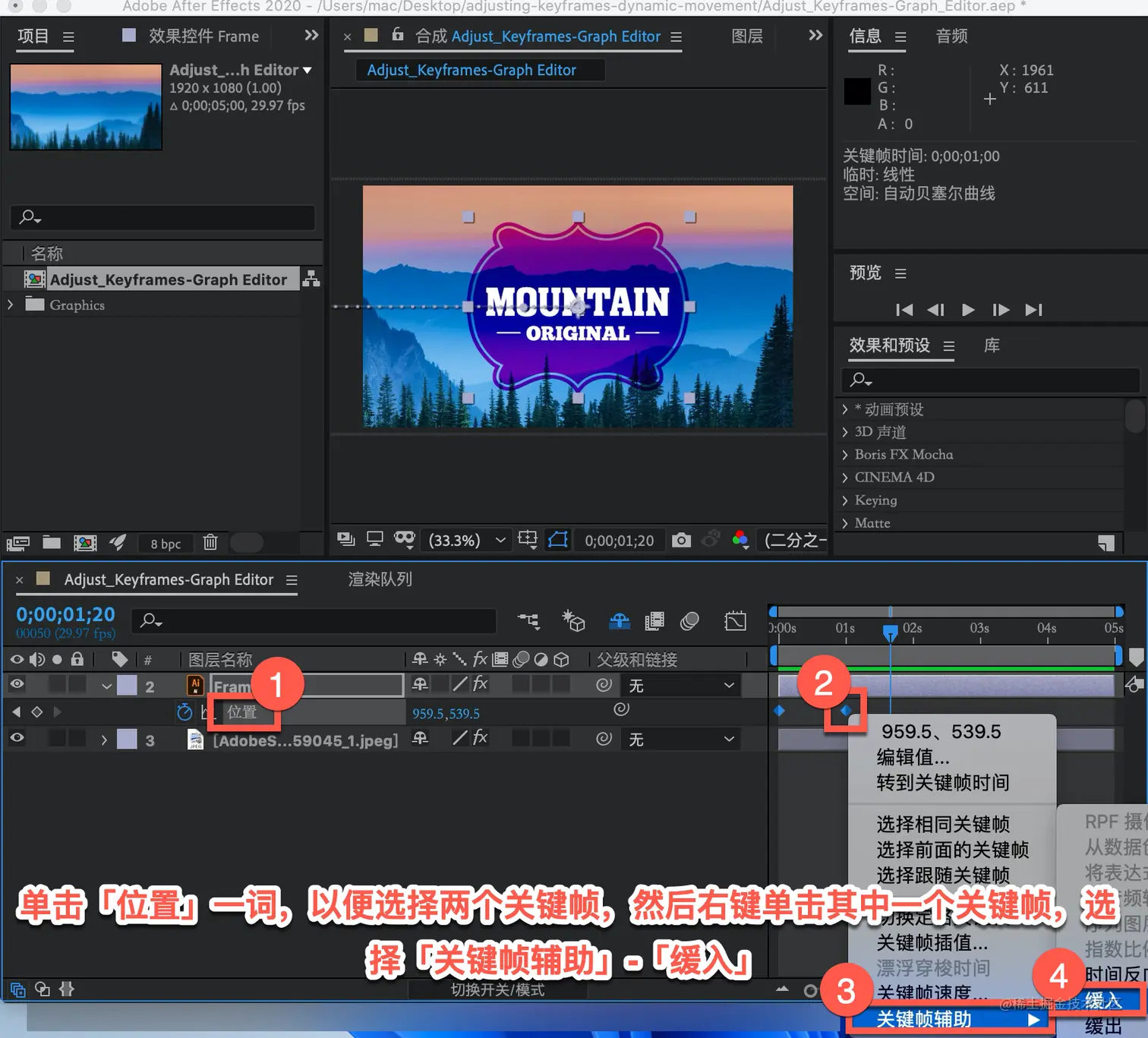Click the parent pick whip of Frame layer
The width and height of the screenshot is (1148, 1038).
pyautogui.click(x=604, y=685)
